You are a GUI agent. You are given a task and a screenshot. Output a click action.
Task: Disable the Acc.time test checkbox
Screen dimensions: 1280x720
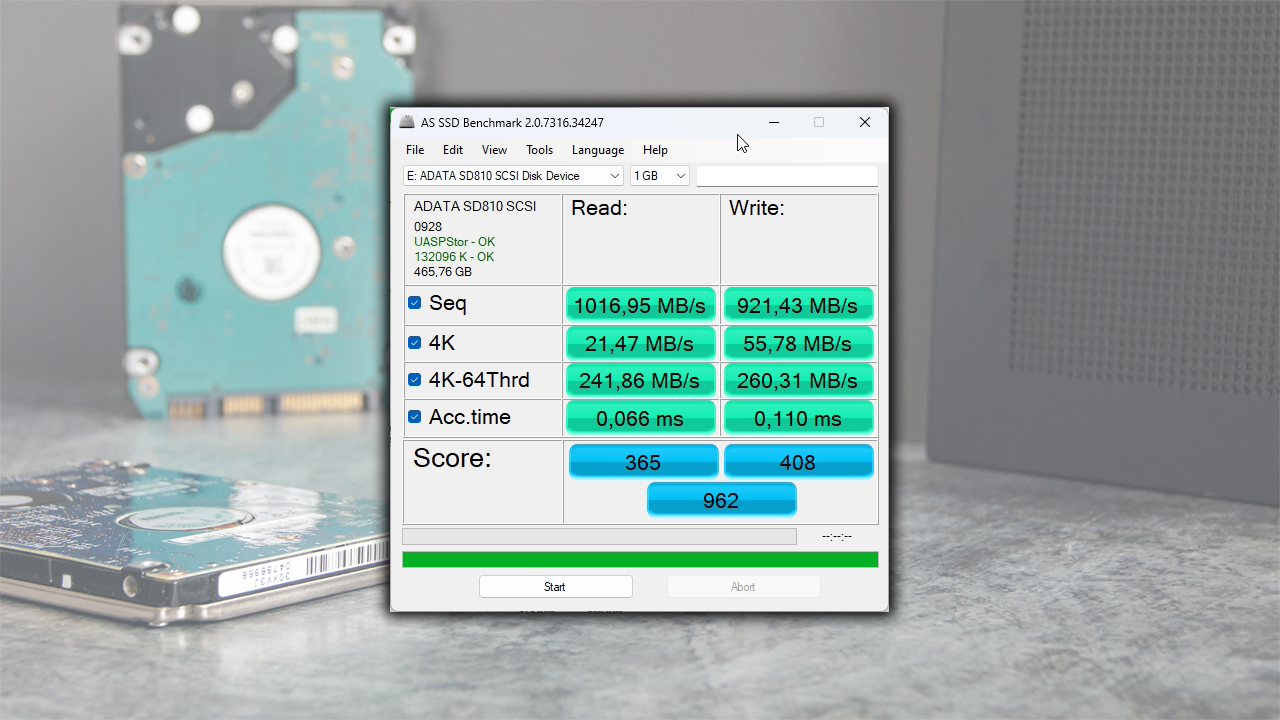414,417
